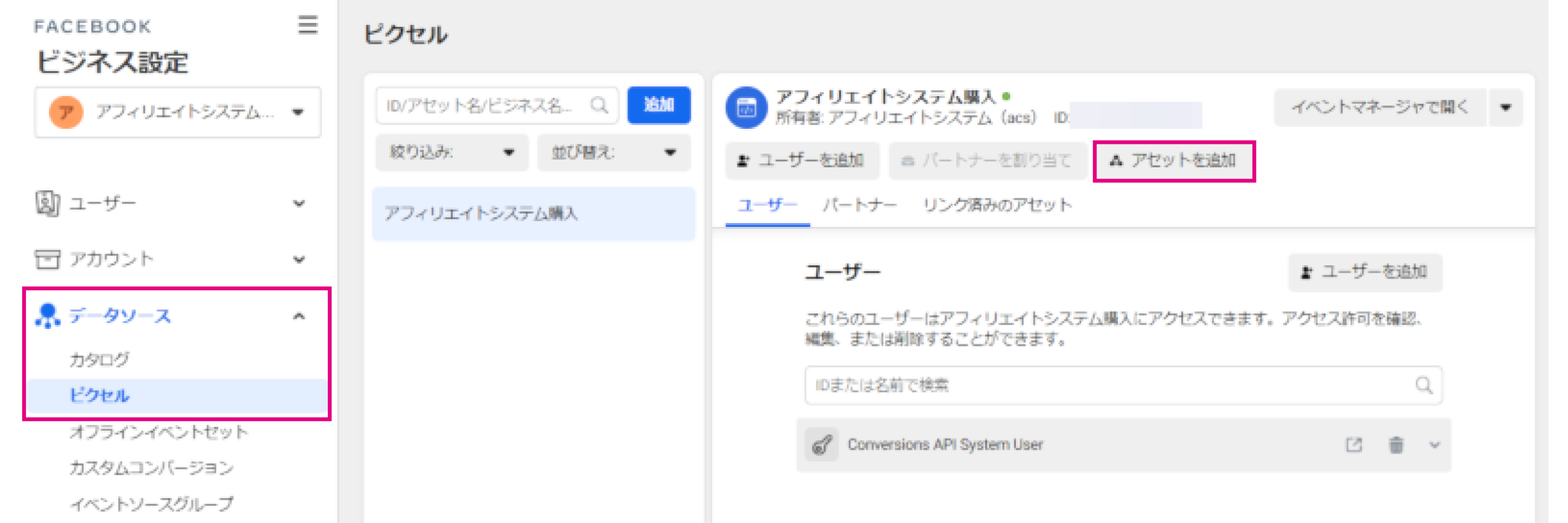Open the business account selector dropdown
This screenshot has width=1568, height=523.
click(x=178, y=112)
